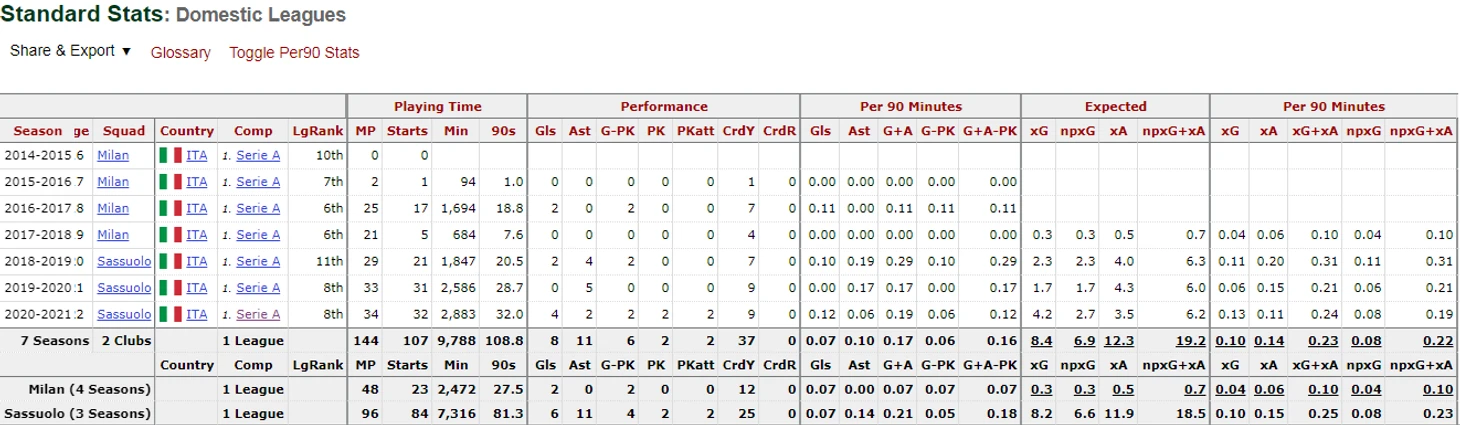Image resolution: width=1460 pixels, height=425 pixels.
Task: Open the Sassuolo squad link for 2019-2020
Action: [124, 288]
